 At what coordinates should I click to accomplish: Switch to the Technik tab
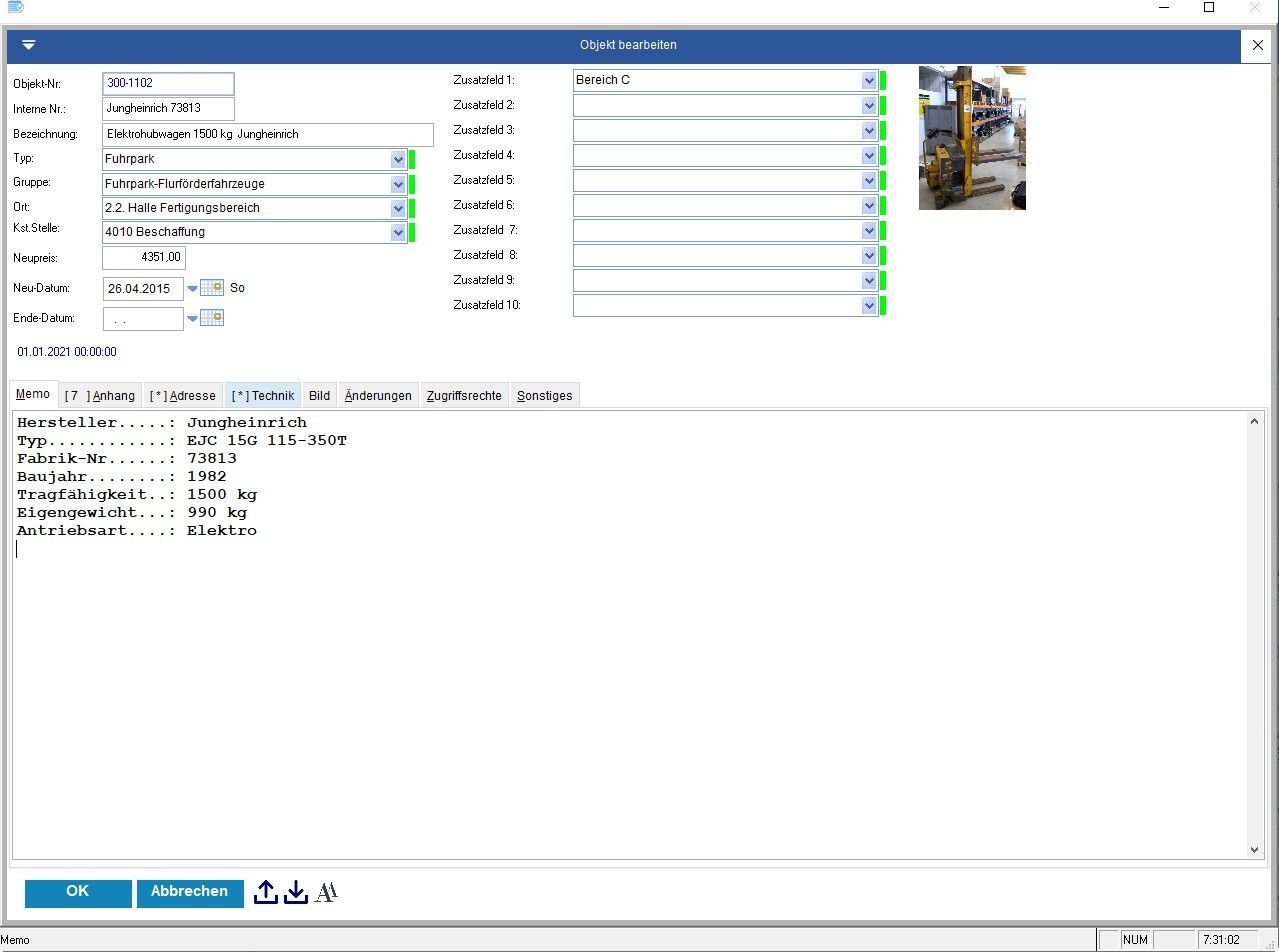click(x=263, y=395)
